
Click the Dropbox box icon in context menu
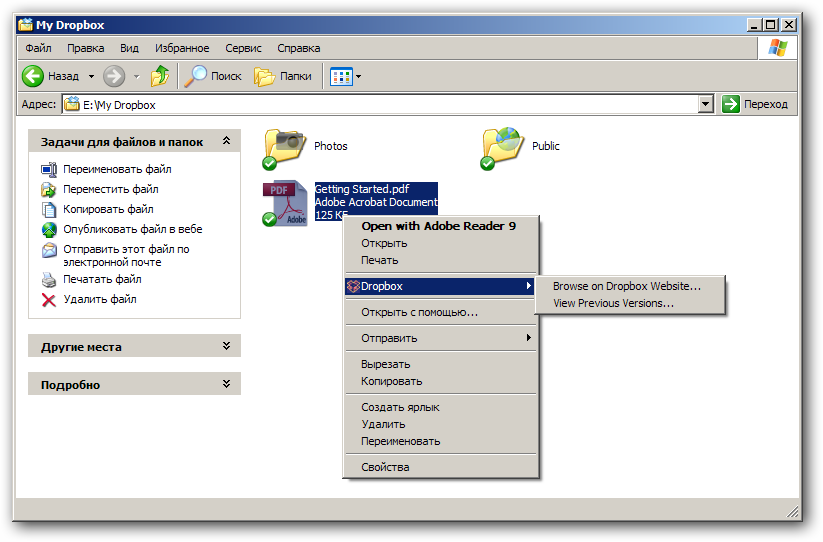point(353,286)
